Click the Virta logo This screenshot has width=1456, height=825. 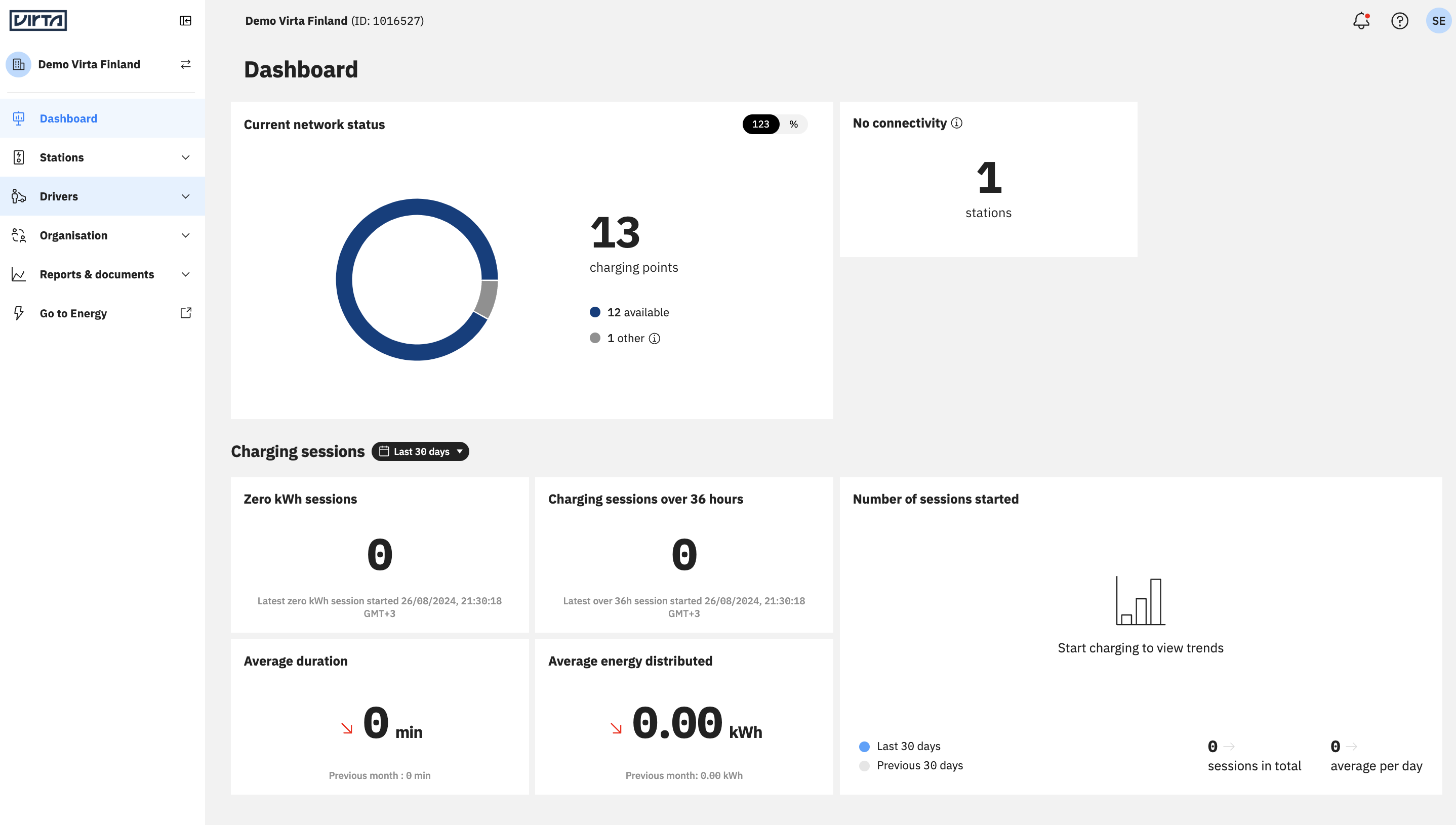(x=38, y=21)
